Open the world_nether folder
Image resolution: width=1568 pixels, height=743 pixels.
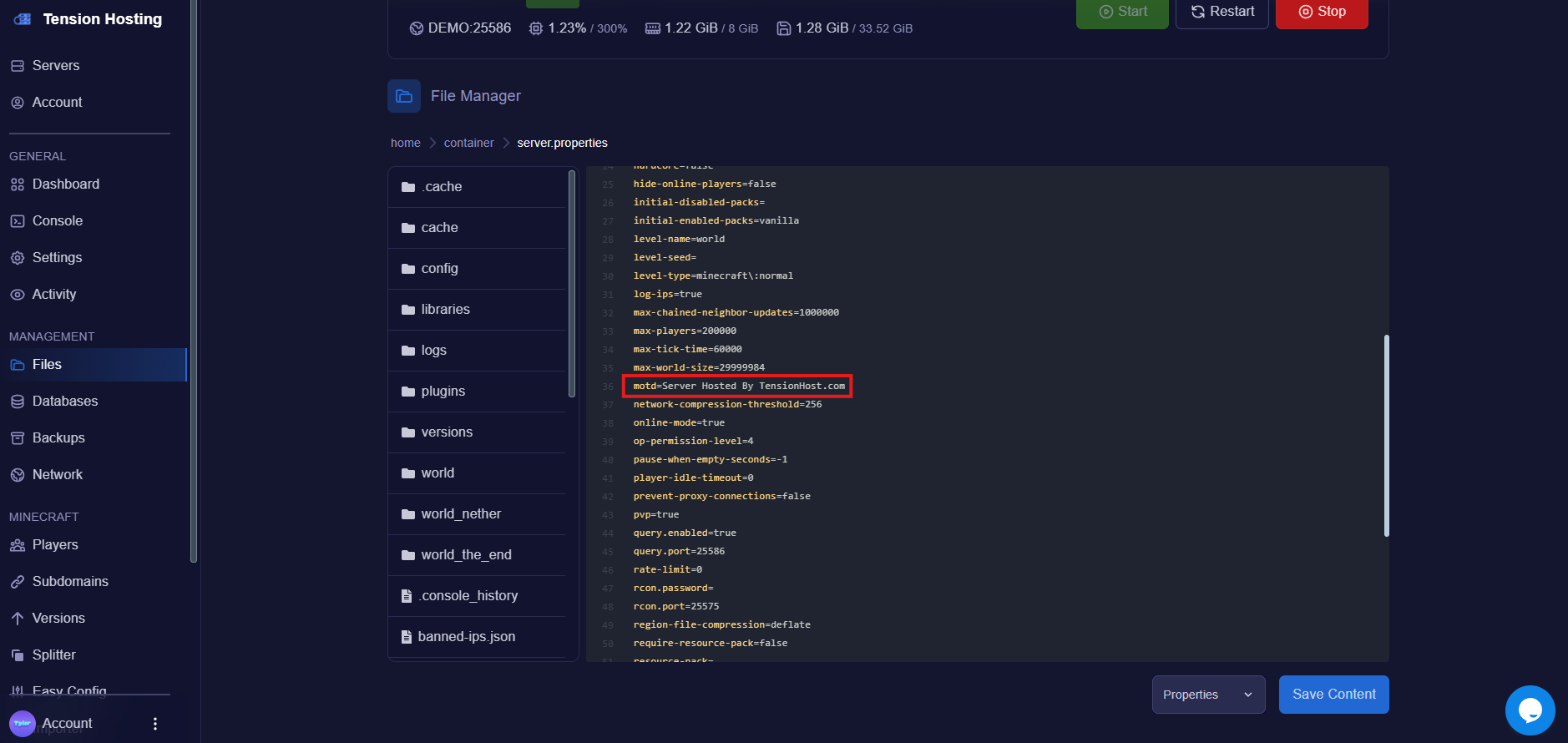click(477, 514)
